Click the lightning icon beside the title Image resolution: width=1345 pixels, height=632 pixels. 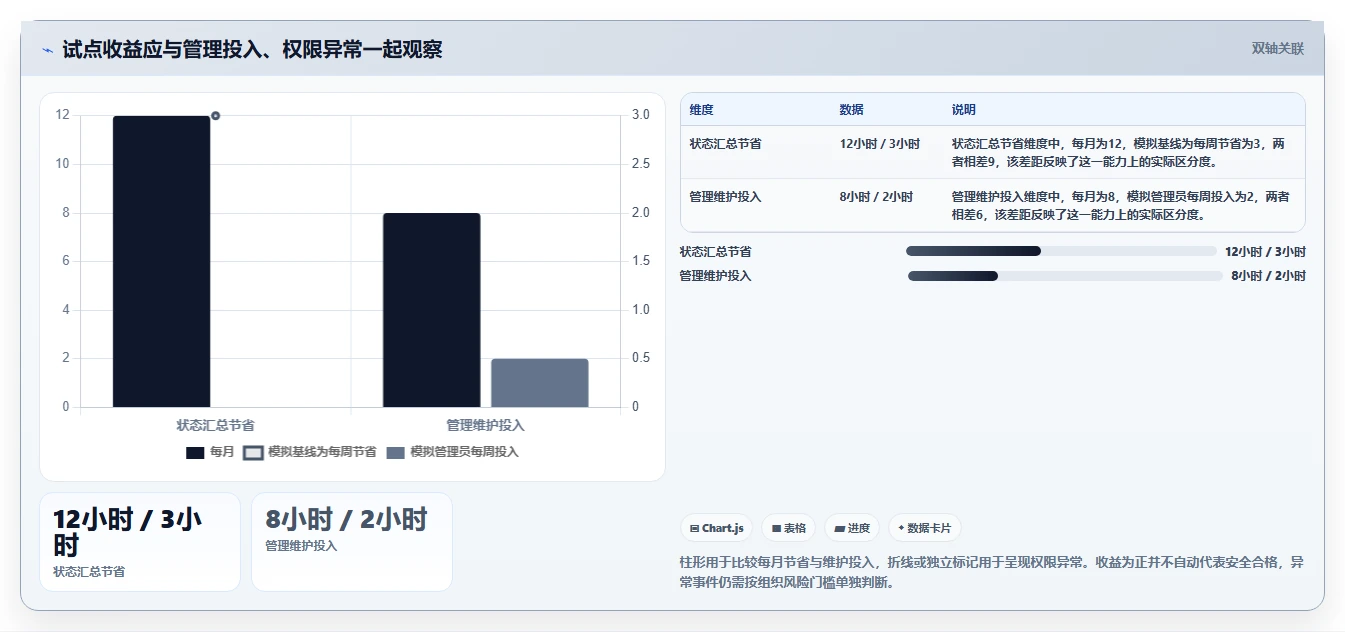(x=47, y=50)
